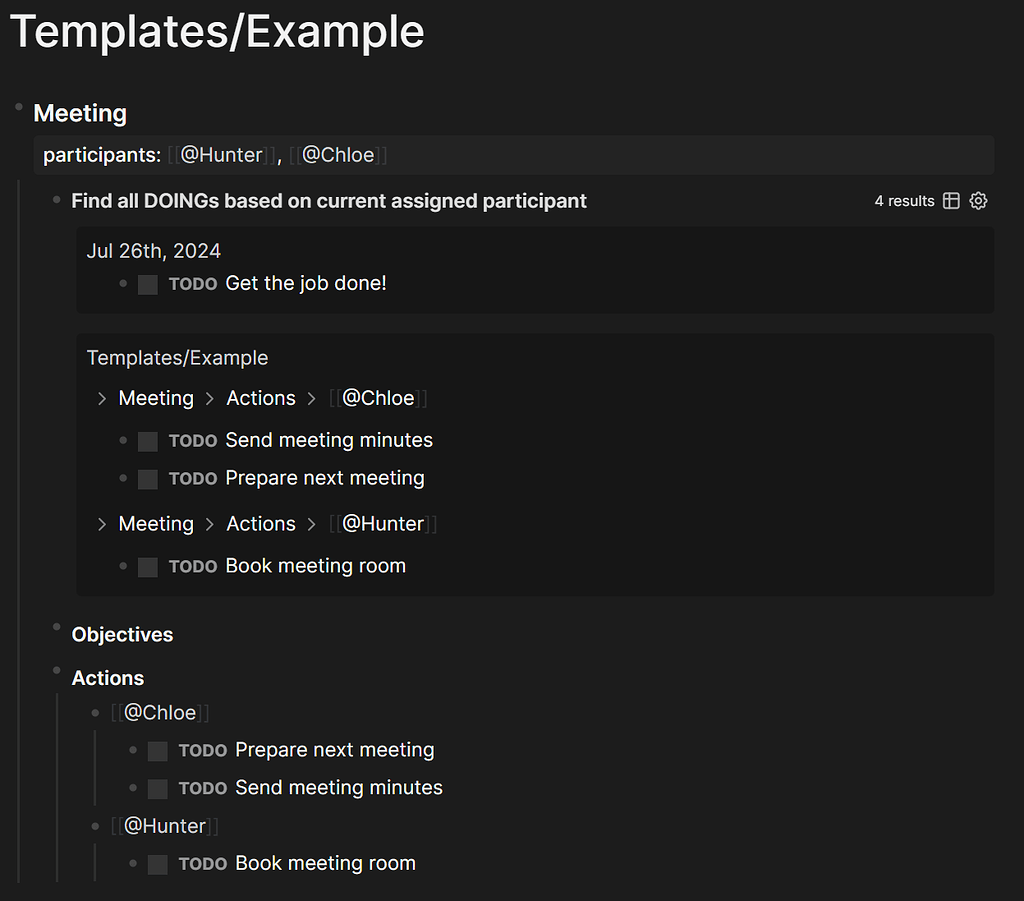
Task: Open Templates/Example link in query results
Action: [177, 358]
